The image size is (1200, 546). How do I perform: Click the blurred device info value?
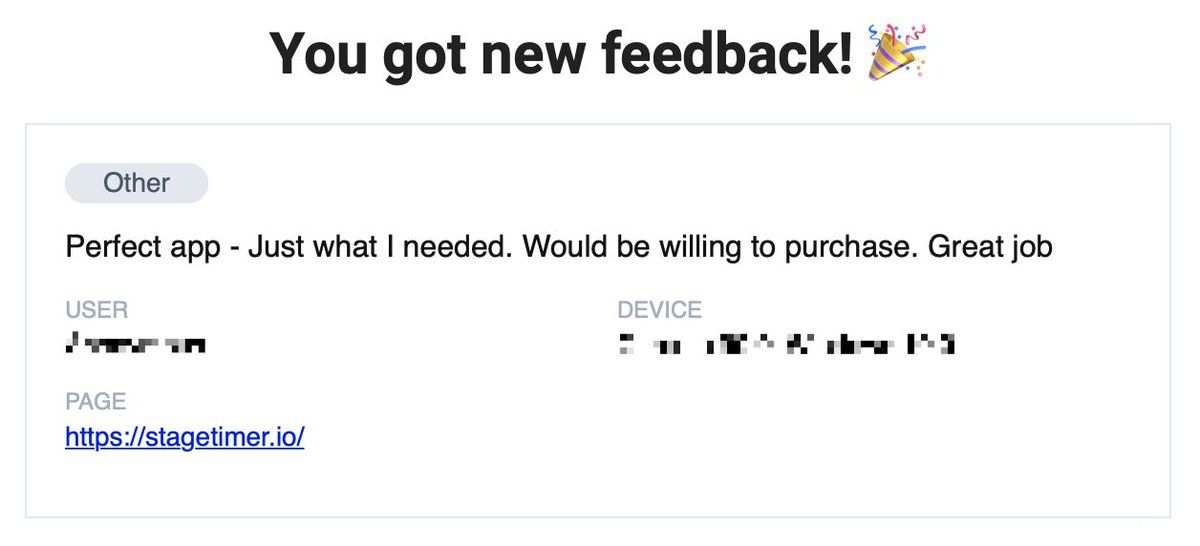(x=786, y=346)
